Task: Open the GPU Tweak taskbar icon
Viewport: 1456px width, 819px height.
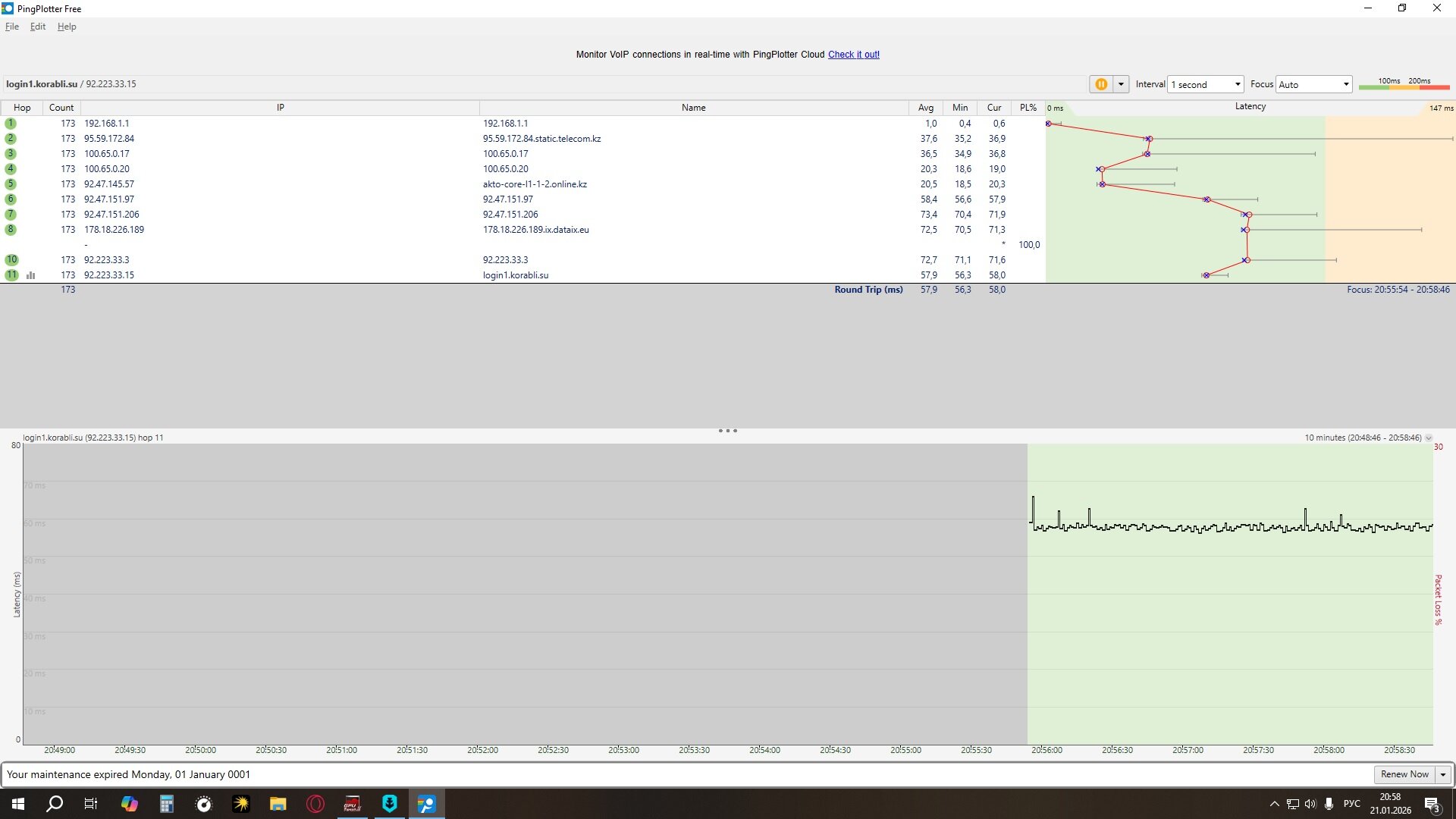Action: (x=353, y=804)
